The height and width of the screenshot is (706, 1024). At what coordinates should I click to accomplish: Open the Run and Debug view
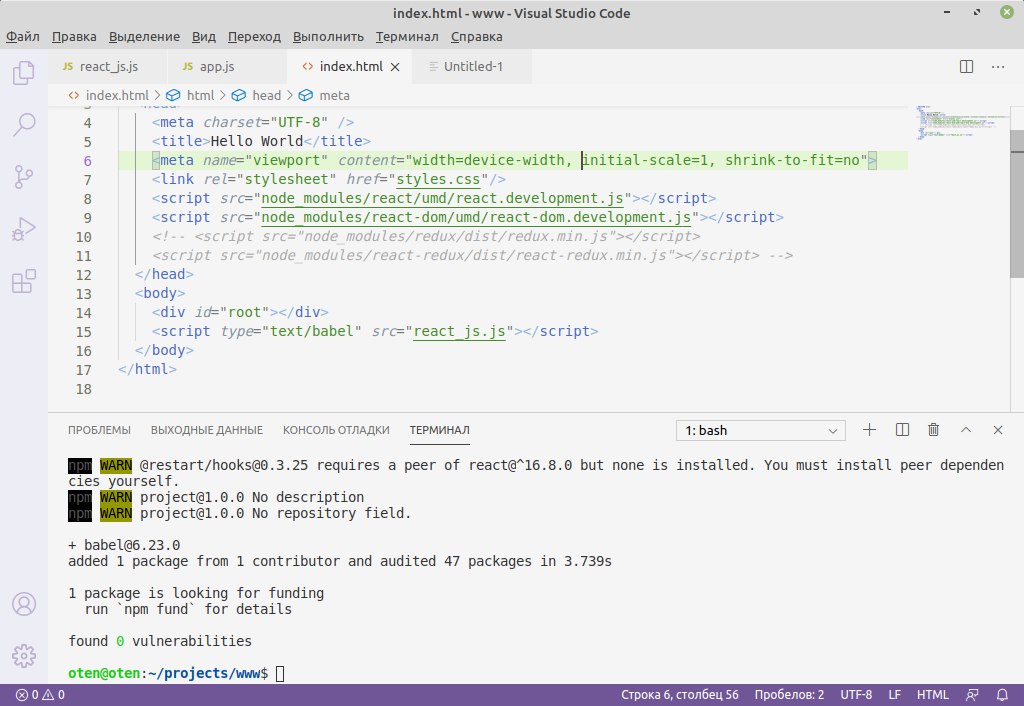(24, 229)
